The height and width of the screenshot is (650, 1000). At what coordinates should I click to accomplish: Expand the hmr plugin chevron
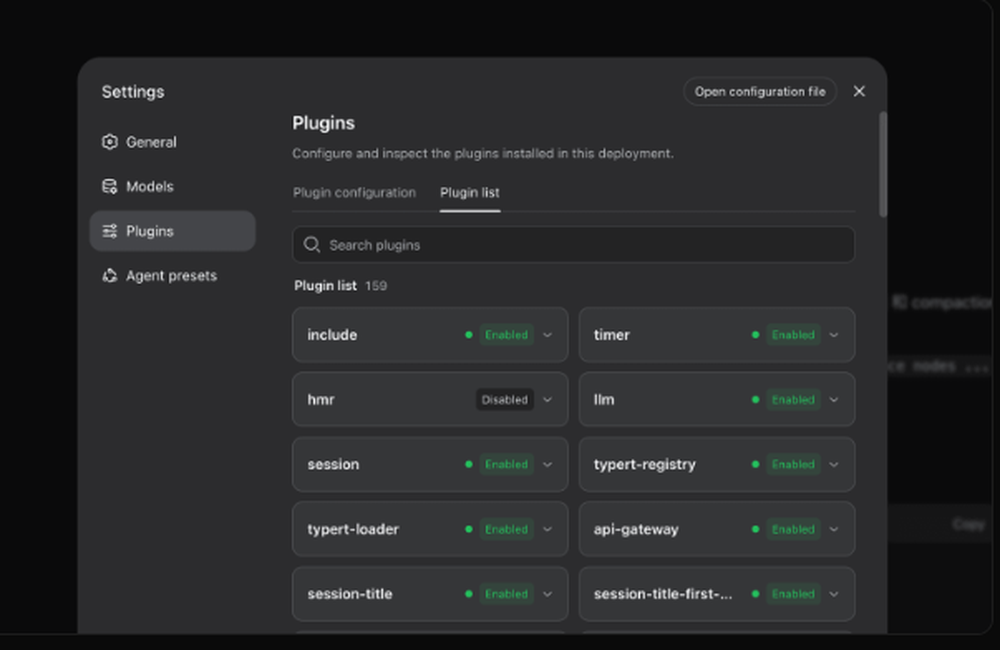click(x=547, y=400)
